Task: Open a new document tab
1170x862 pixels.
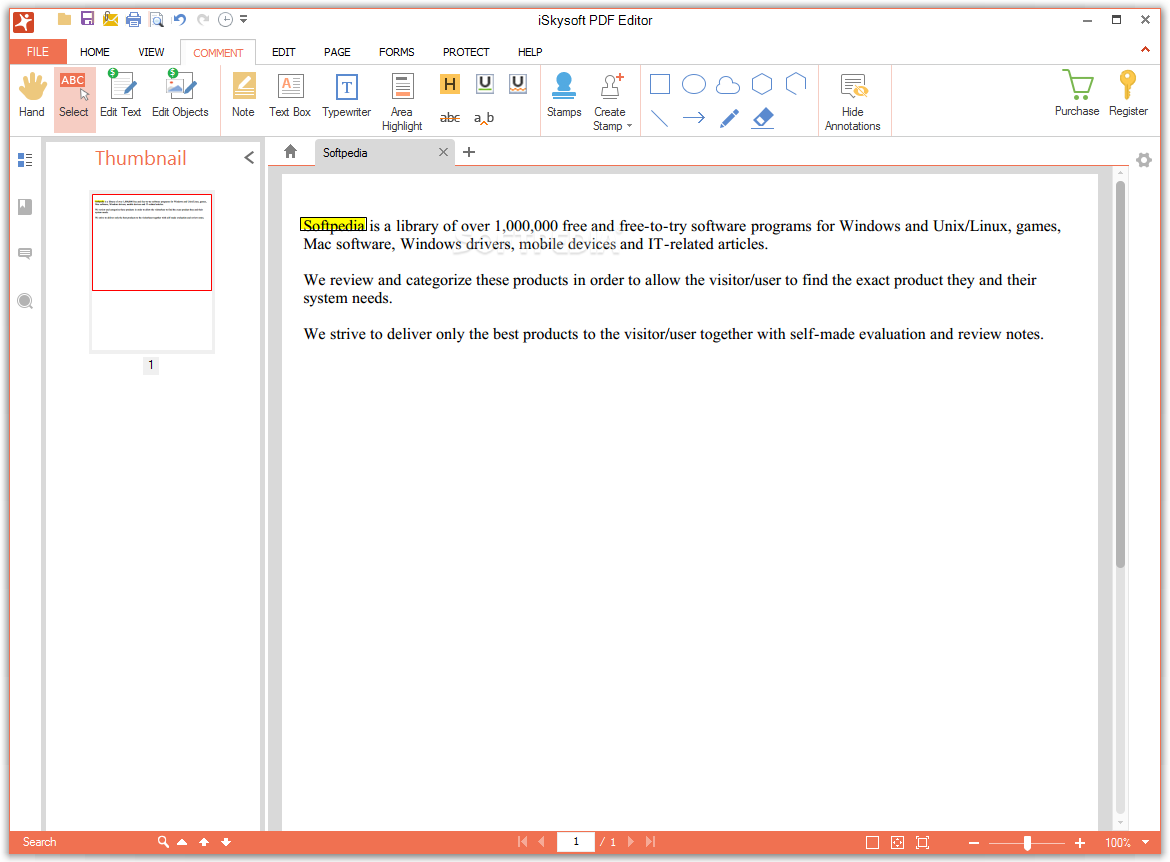Action: coord(469,152)
